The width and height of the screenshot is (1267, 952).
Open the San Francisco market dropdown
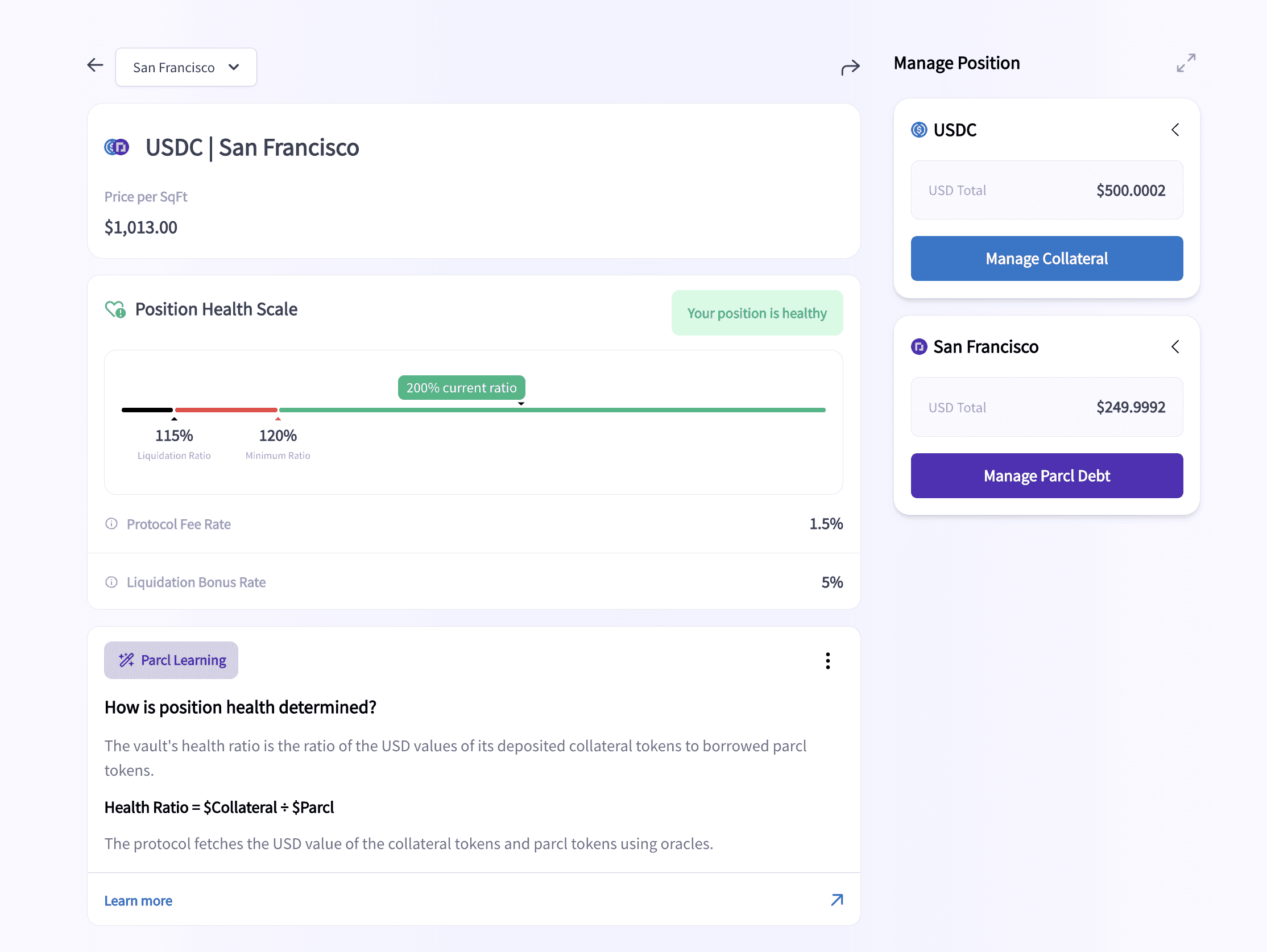[x=185, y=67]
